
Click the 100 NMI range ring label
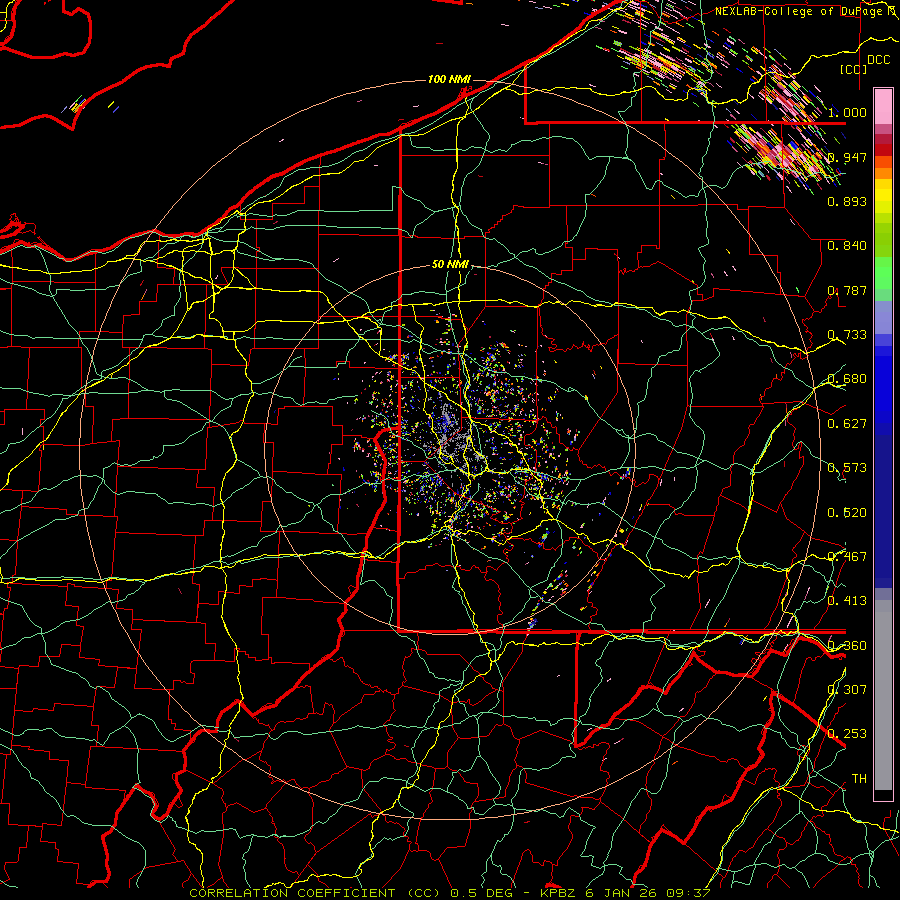449,79
